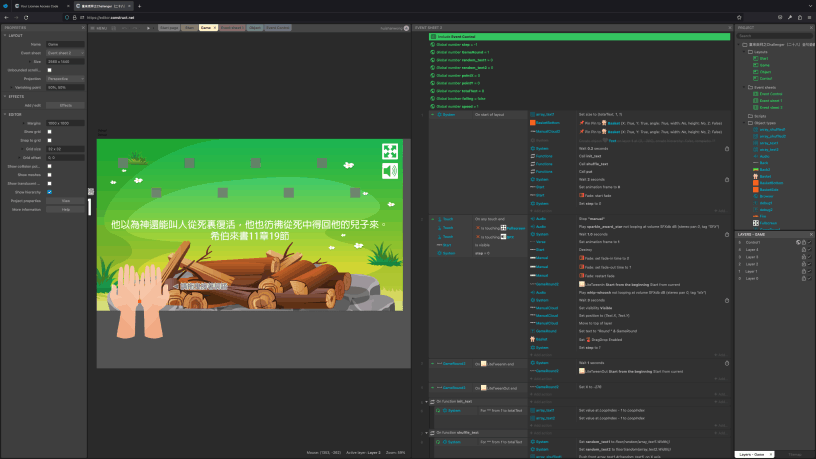This screenshot has width=816, height=459.
Task: Open the Projection dropdown
Action: (66, 78)
